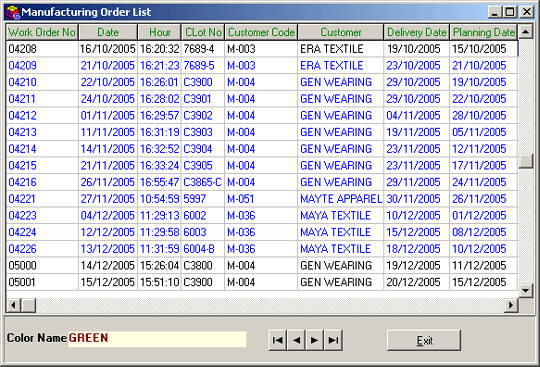Click the Work Order No column header
Viewport: 540px width, 367px height.
(42, 32)
